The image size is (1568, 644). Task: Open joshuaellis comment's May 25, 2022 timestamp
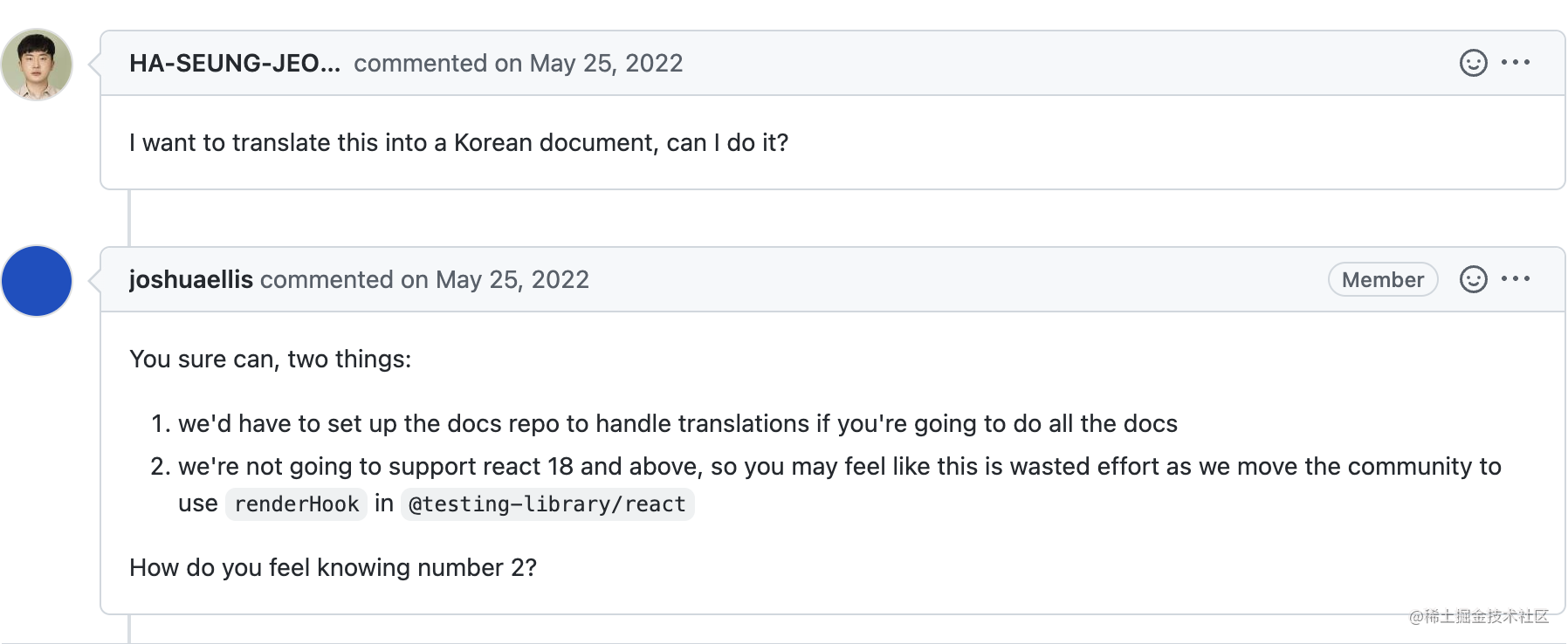[x=512, y=279]
